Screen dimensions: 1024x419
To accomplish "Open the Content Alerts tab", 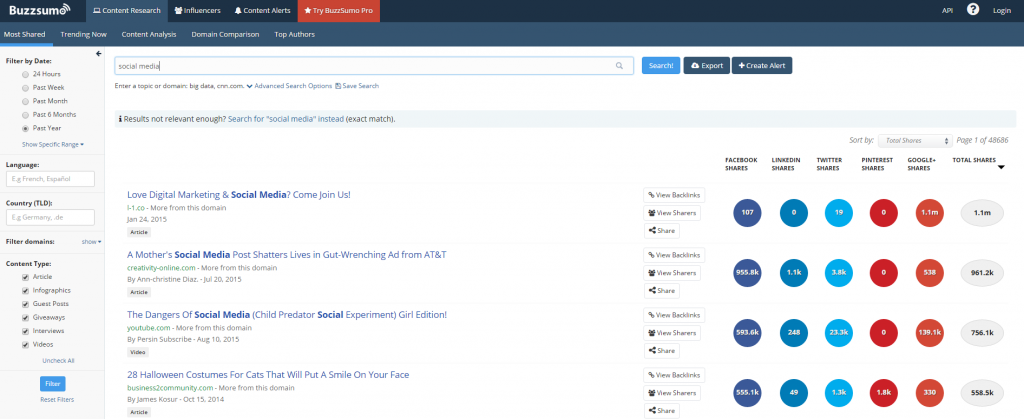I will point(263,10).
